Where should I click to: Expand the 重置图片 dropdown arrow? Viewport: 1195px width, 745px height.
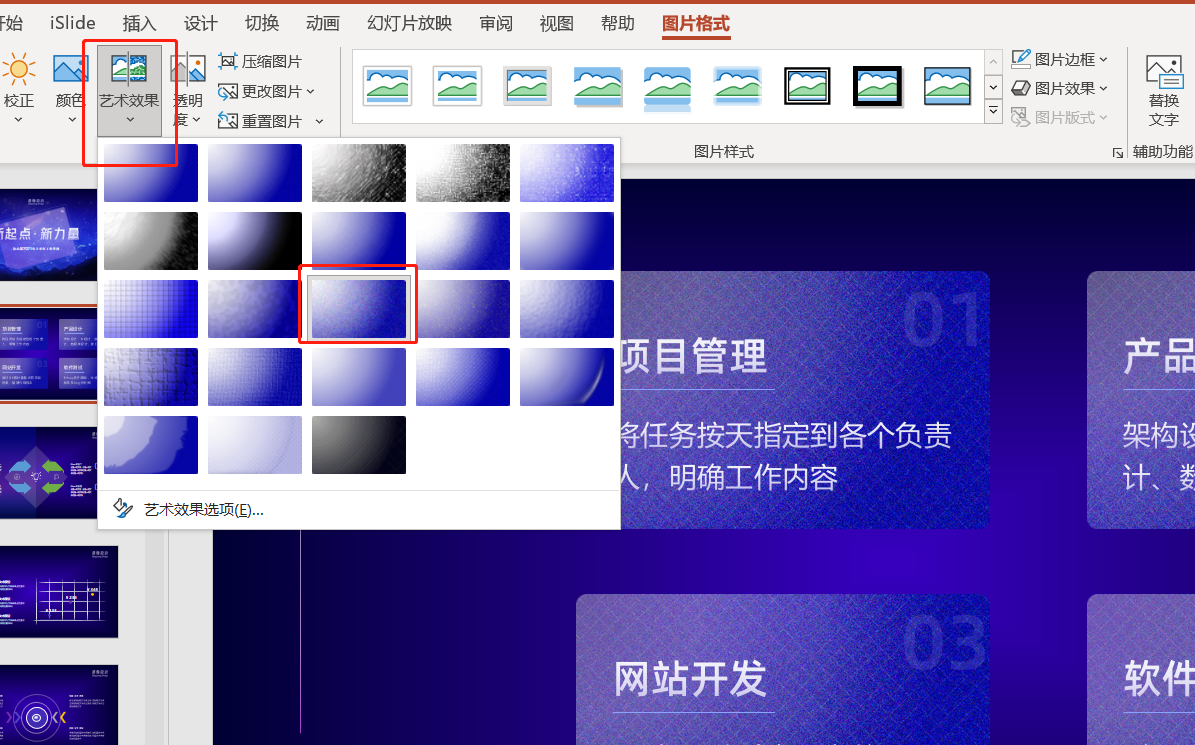point(319,121)
